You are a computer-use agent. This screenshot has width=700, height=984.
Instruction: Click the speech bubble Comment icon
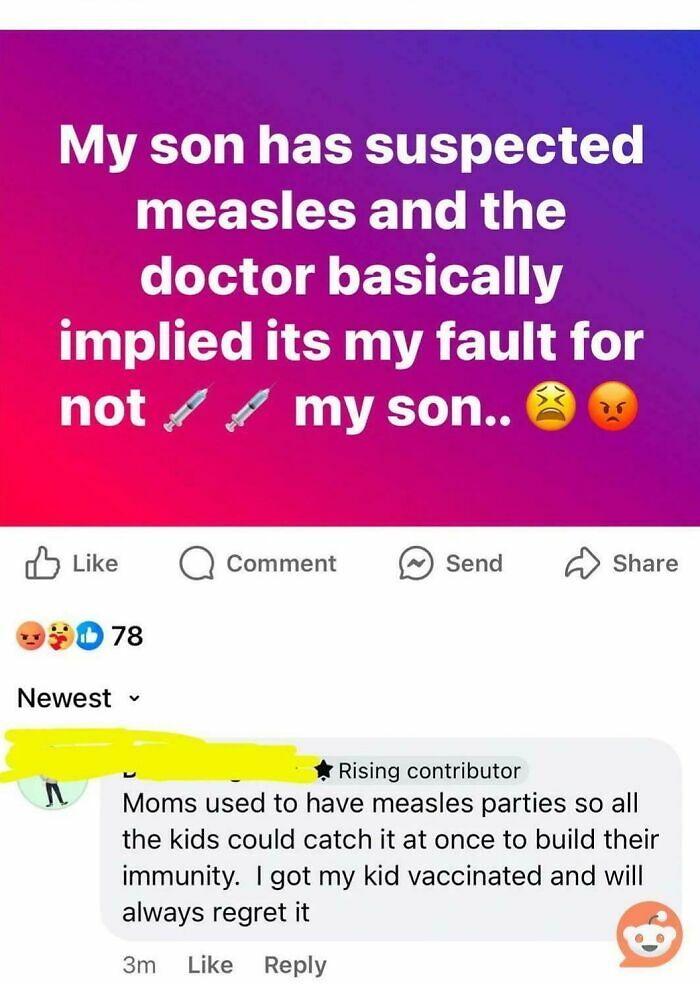point(195,564)
